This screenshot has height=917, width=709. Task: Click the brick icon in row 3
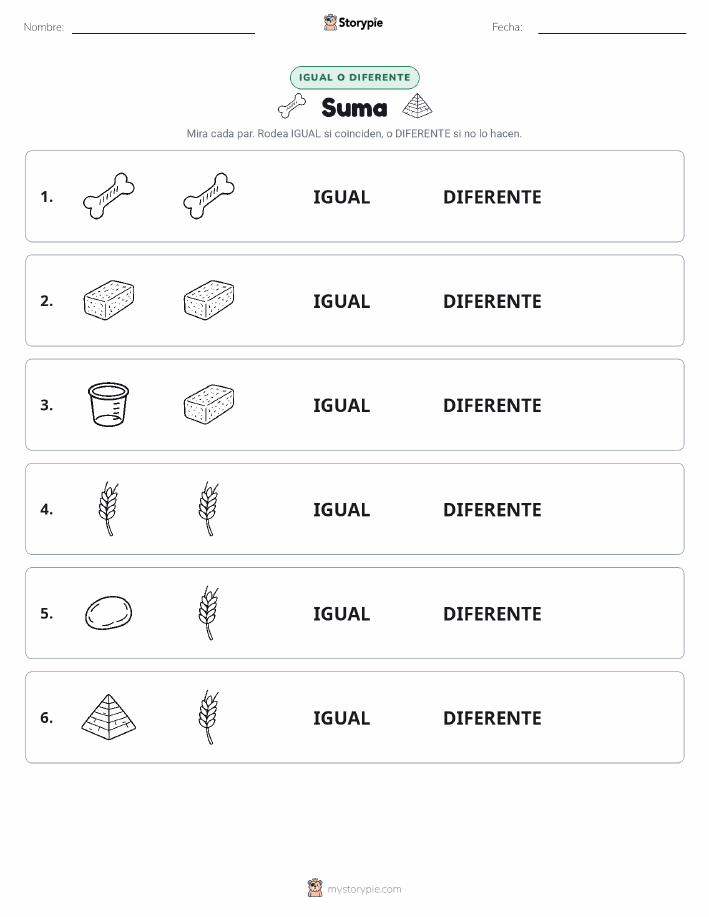[209, 404]
